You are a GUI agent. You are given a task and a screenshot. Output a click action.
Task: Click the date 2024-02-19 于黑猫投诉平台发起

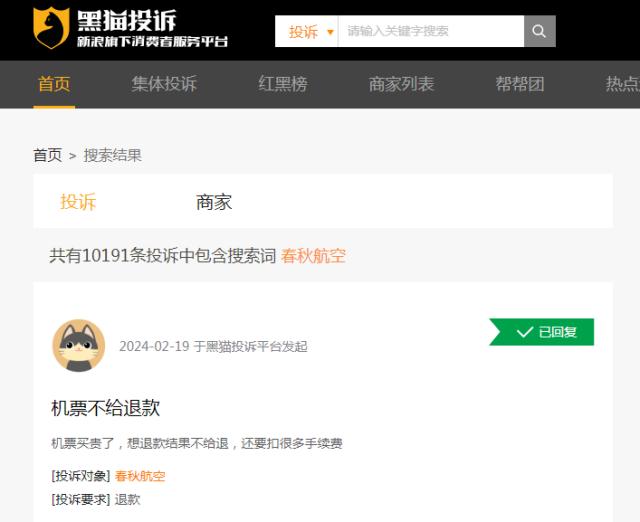(x=213, y=347)
